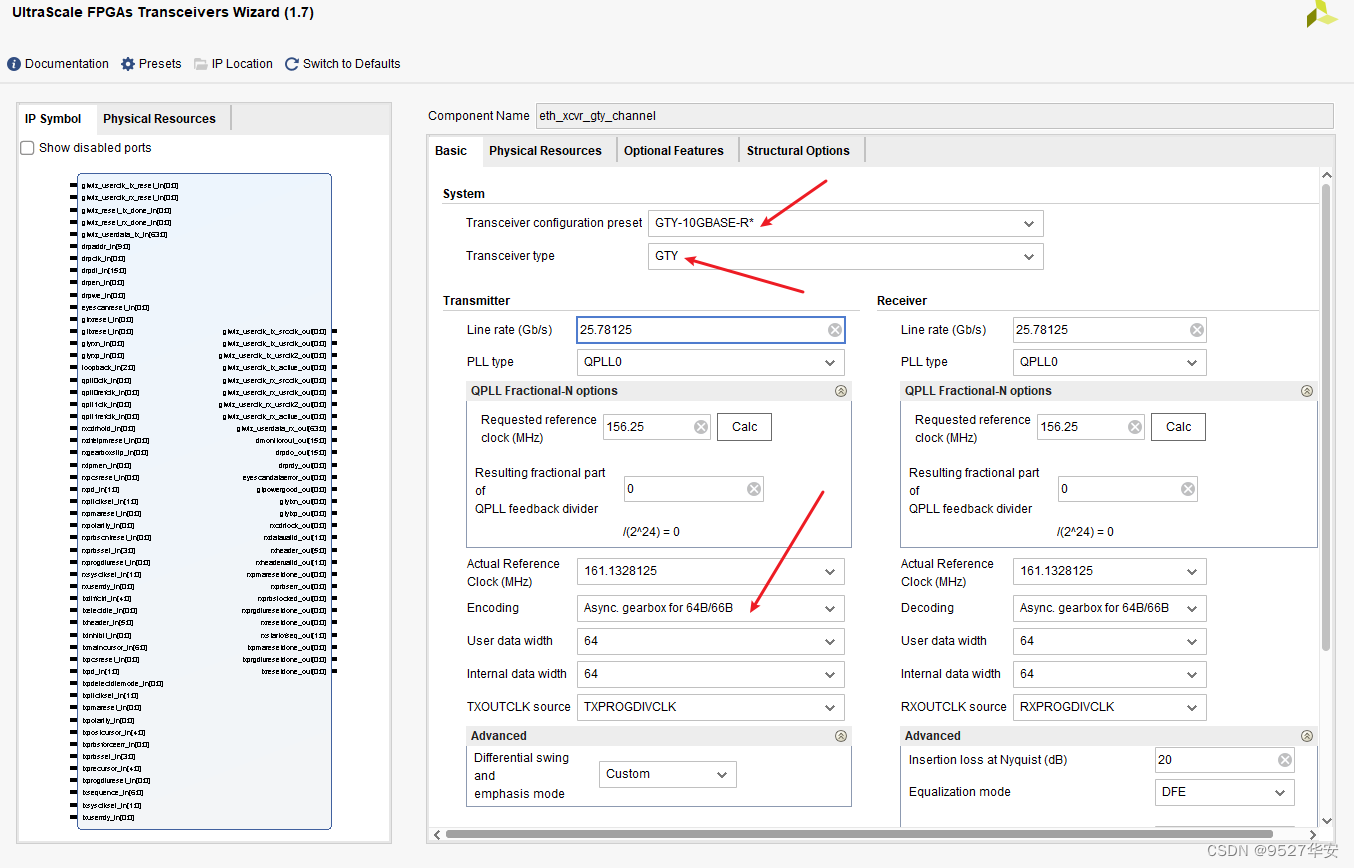This screenshot has width=1354, height=868.
Task: Click the Presets gear icon
Action: (128, 64)
